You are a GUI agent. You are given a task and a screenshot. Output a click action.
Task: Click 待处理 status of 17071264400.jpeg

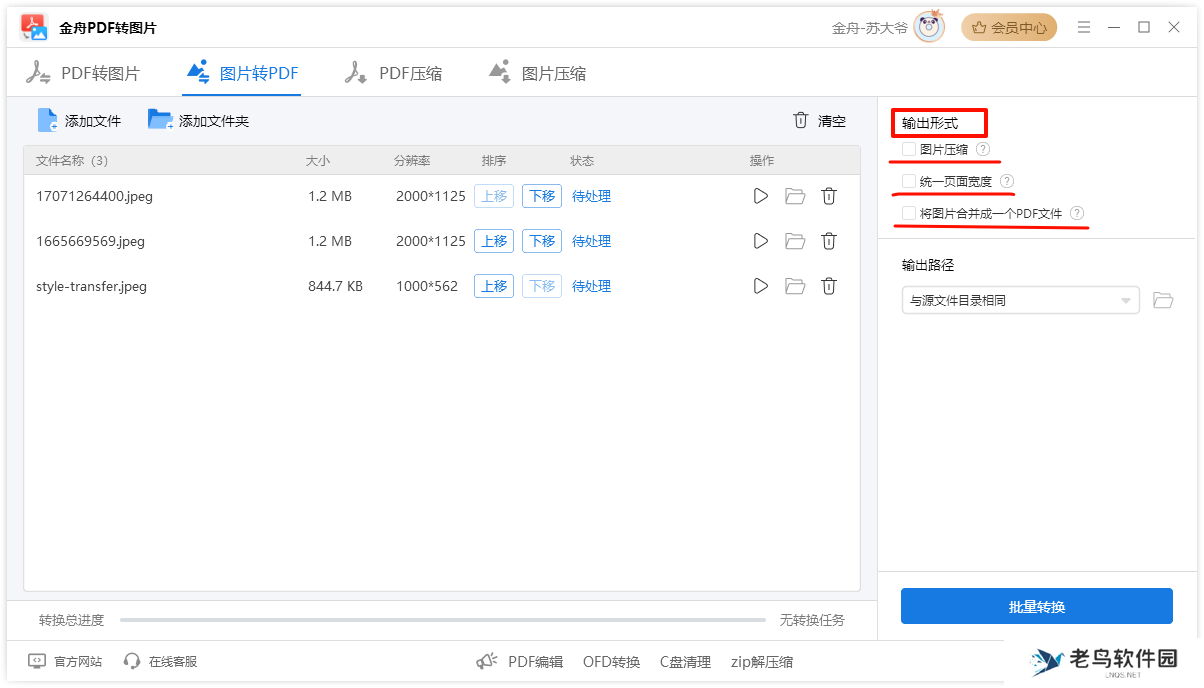click(x=591, y=196)
